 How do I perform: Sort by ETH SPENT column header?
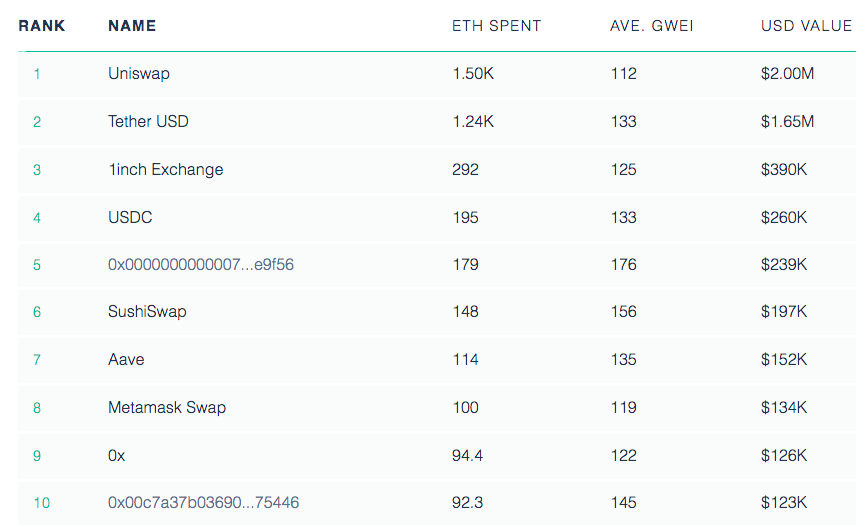point(496,26)
